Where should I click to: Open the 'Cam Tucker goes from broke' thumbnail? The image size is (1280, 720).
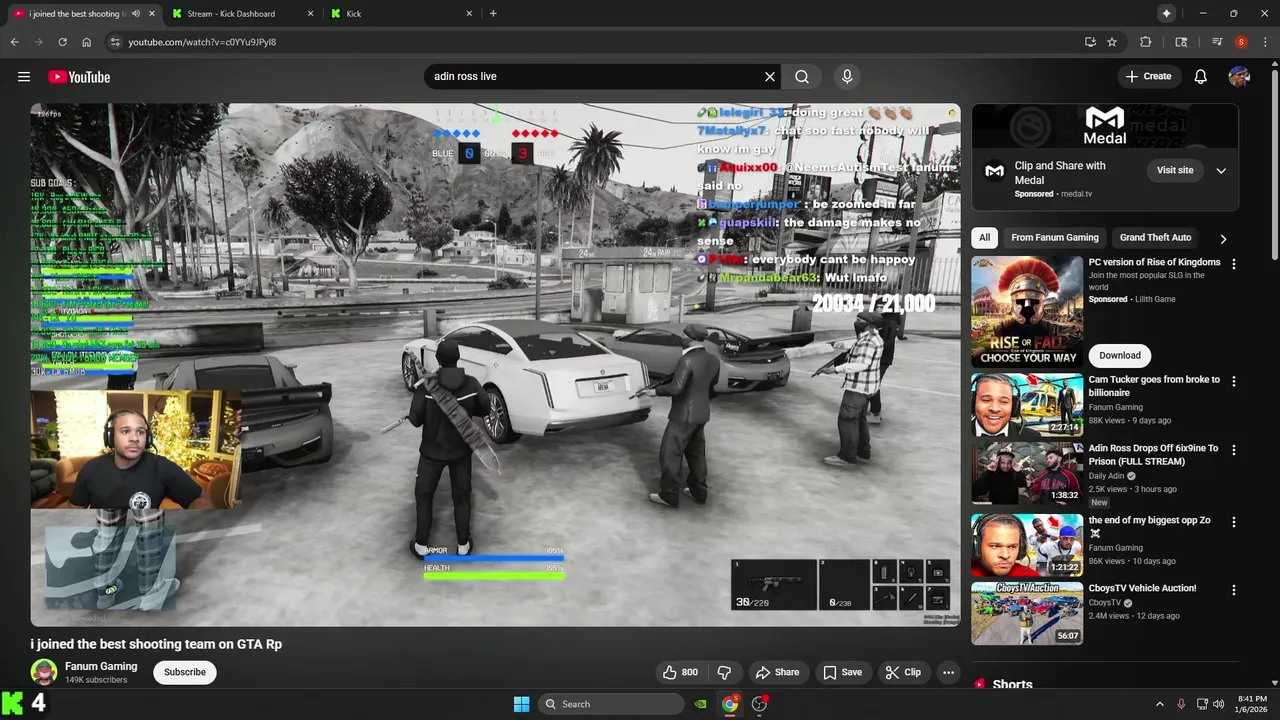coord(1027,405)
